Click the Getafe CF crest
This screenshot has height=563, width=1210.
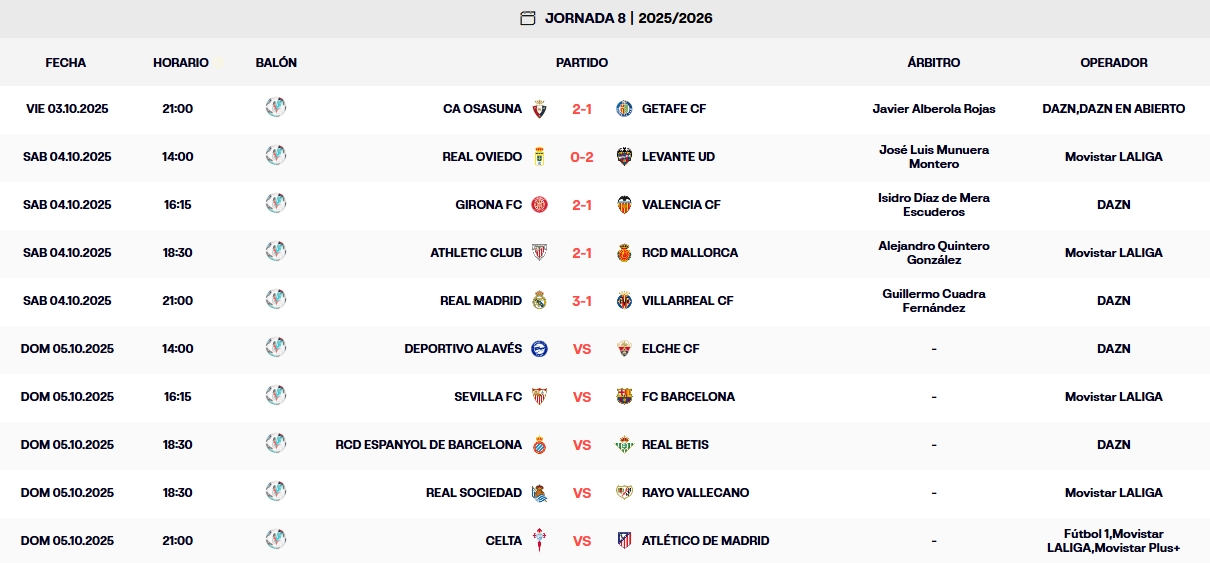tap(625, 109)
